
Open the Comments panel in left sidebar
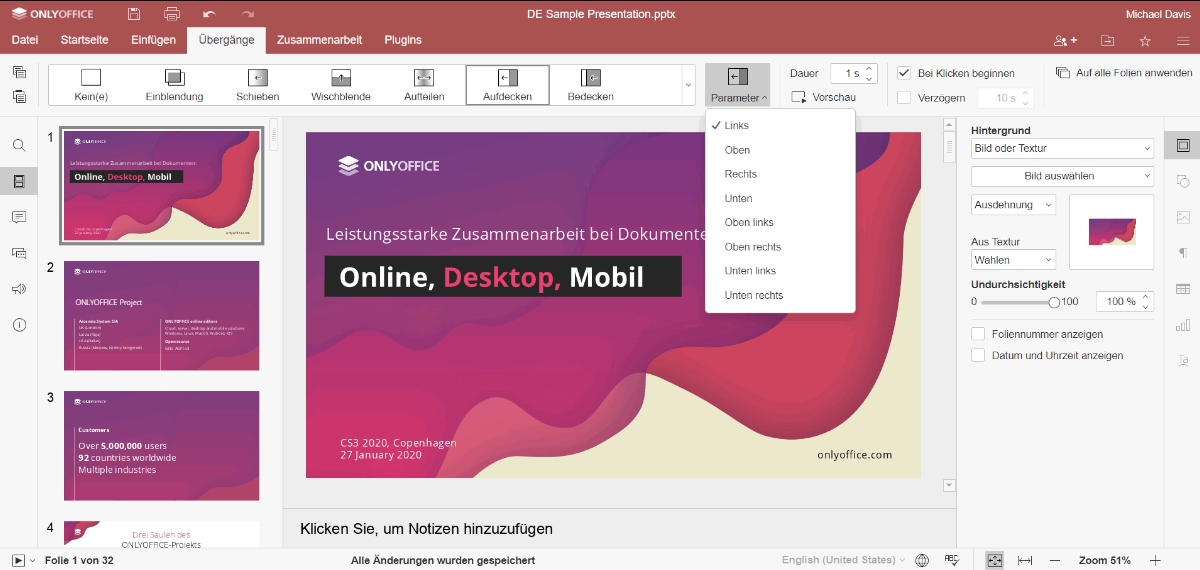[19, 217]
